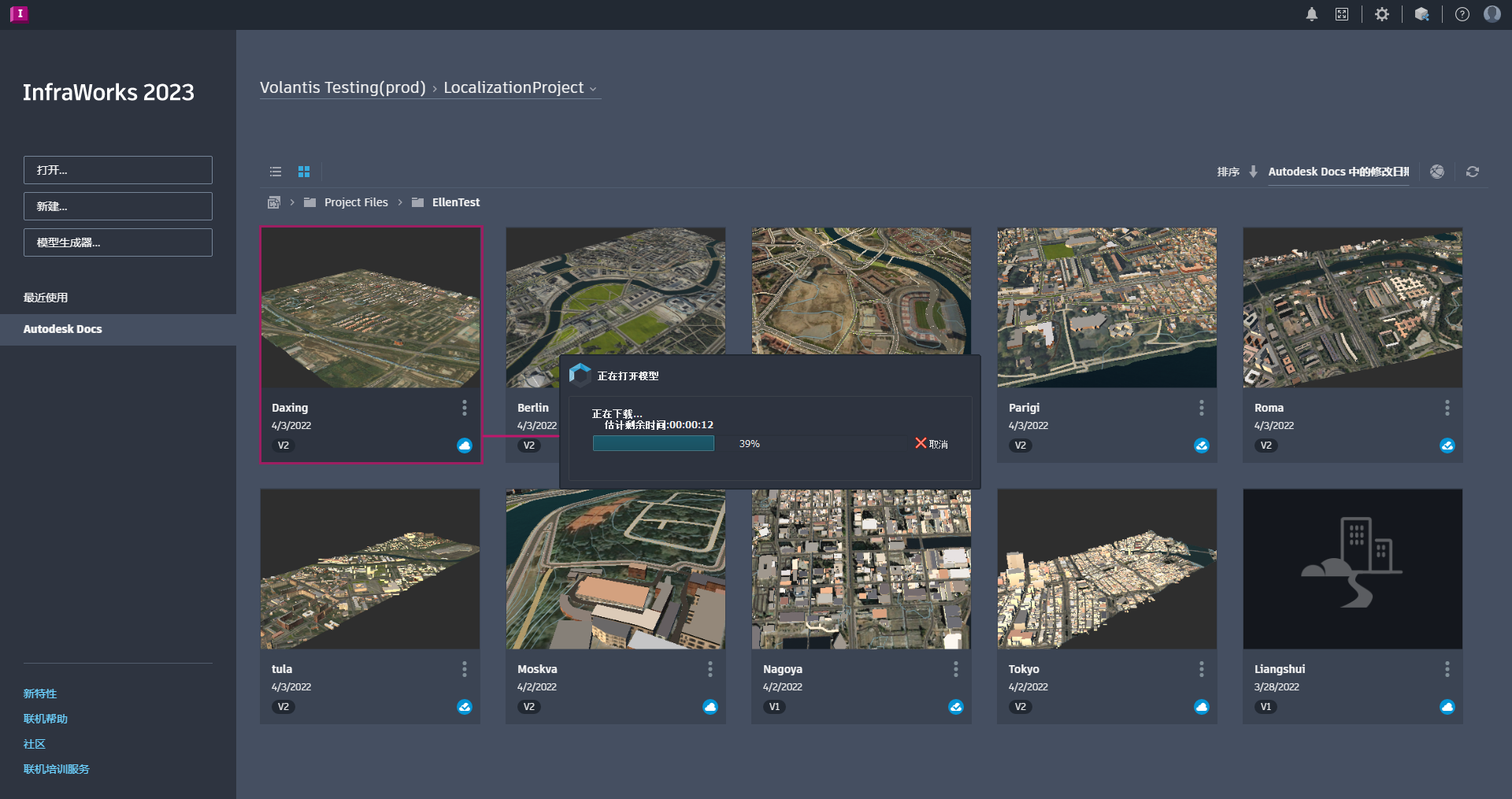Click the root project icon in the breadcrumb

pyautogui.click(x=274, y=202)
